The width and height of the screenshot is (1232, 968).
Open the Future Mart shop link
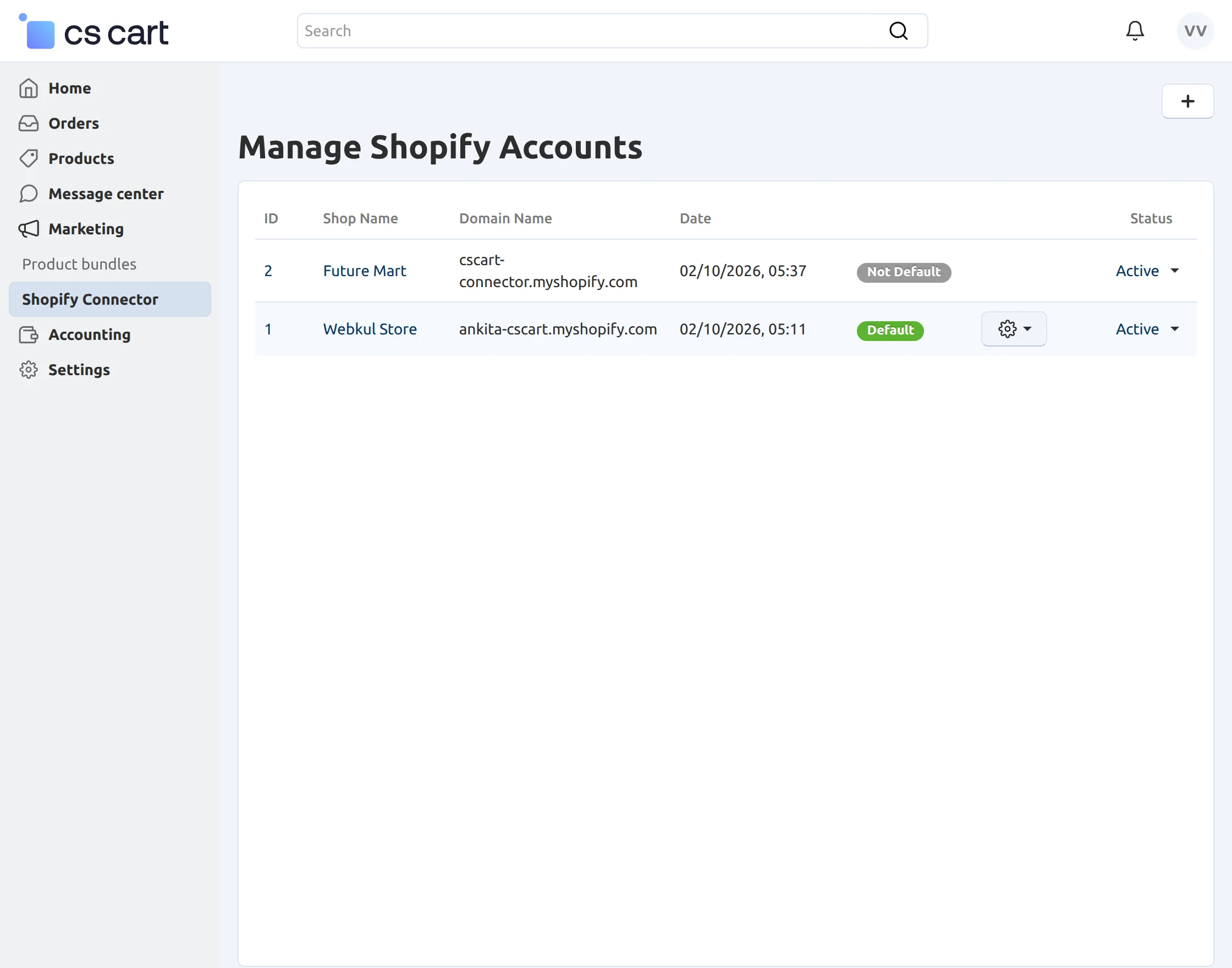coord(365,271)
